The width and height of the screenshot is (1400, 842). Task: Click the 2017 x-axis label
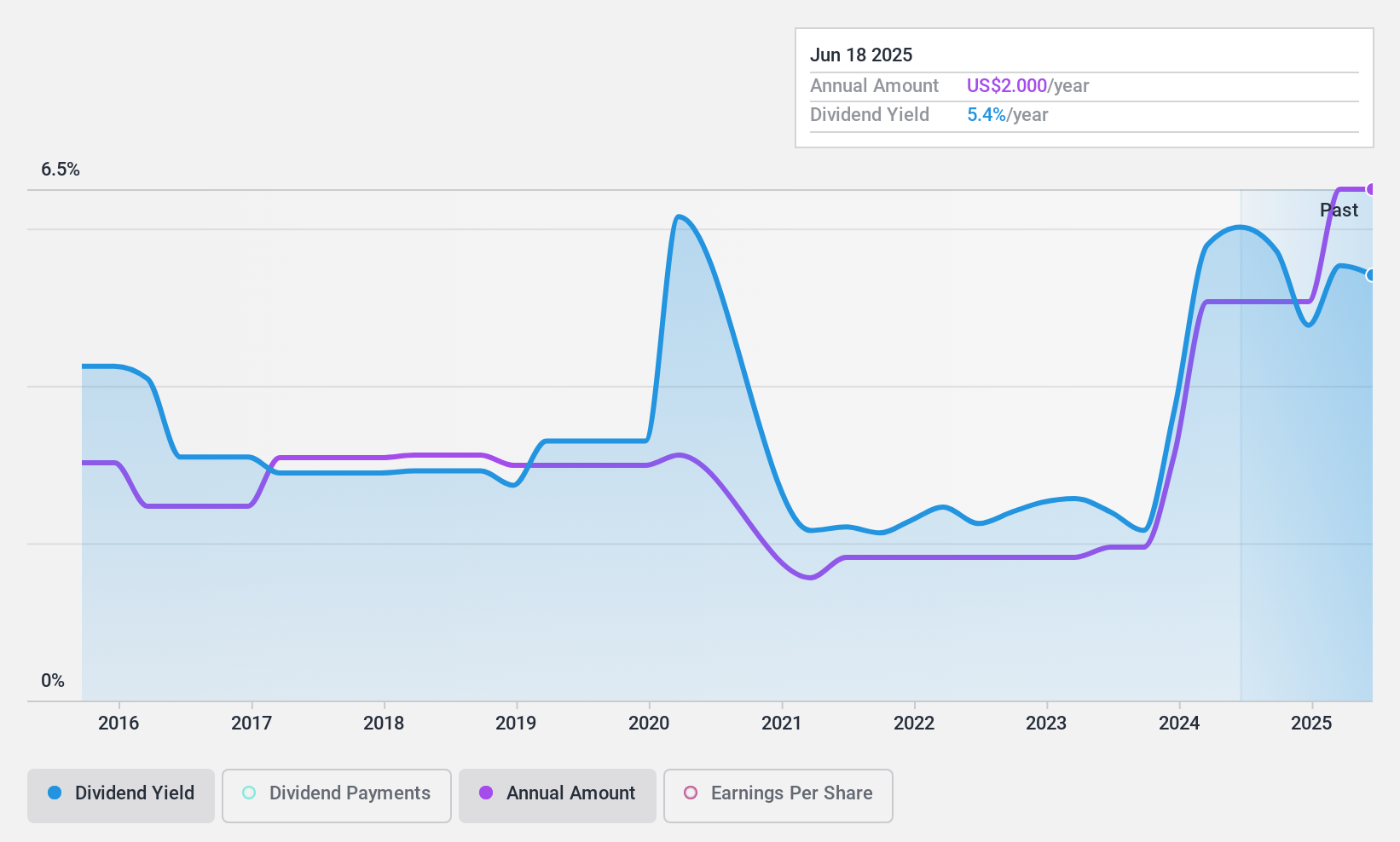point(252,724)
